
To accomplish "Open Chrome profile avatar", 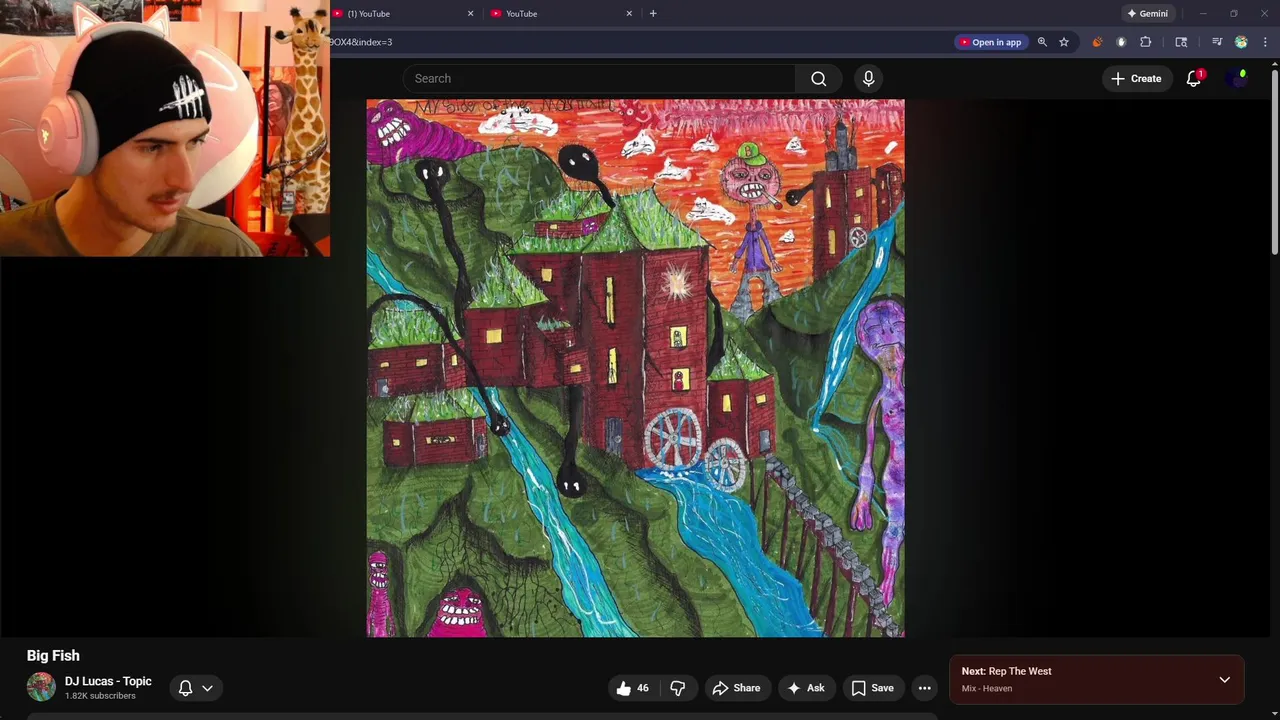I will click(x=1241, y=42).
